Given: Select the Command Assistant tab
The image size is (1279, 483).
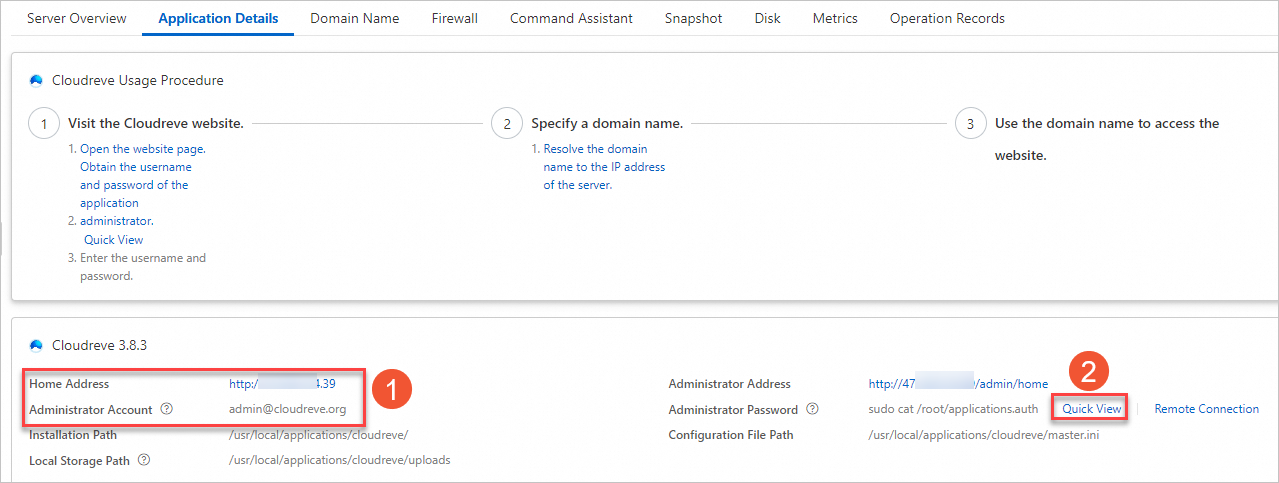Looking at the screenshot, I should [x=571, y=18].
